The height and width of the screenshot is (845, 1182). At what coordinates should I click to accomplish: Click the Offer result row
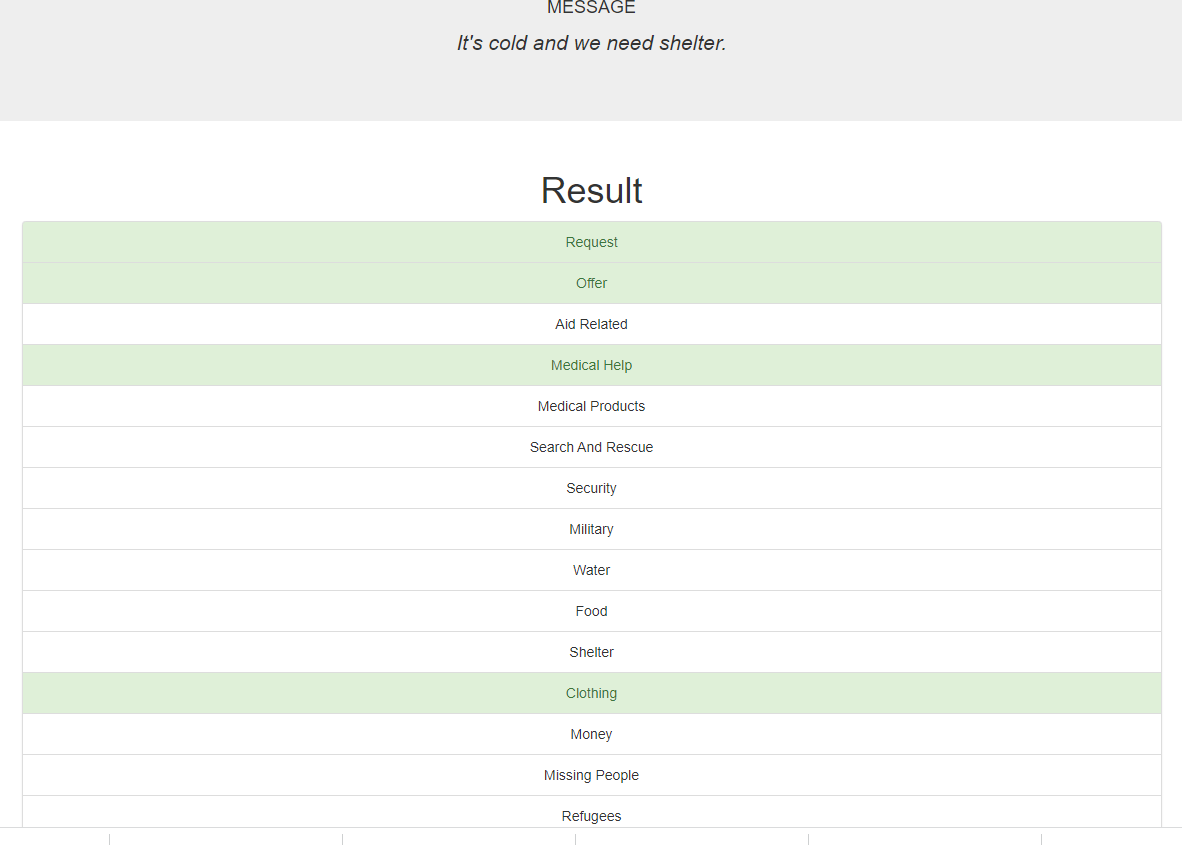tap(591, 283)
